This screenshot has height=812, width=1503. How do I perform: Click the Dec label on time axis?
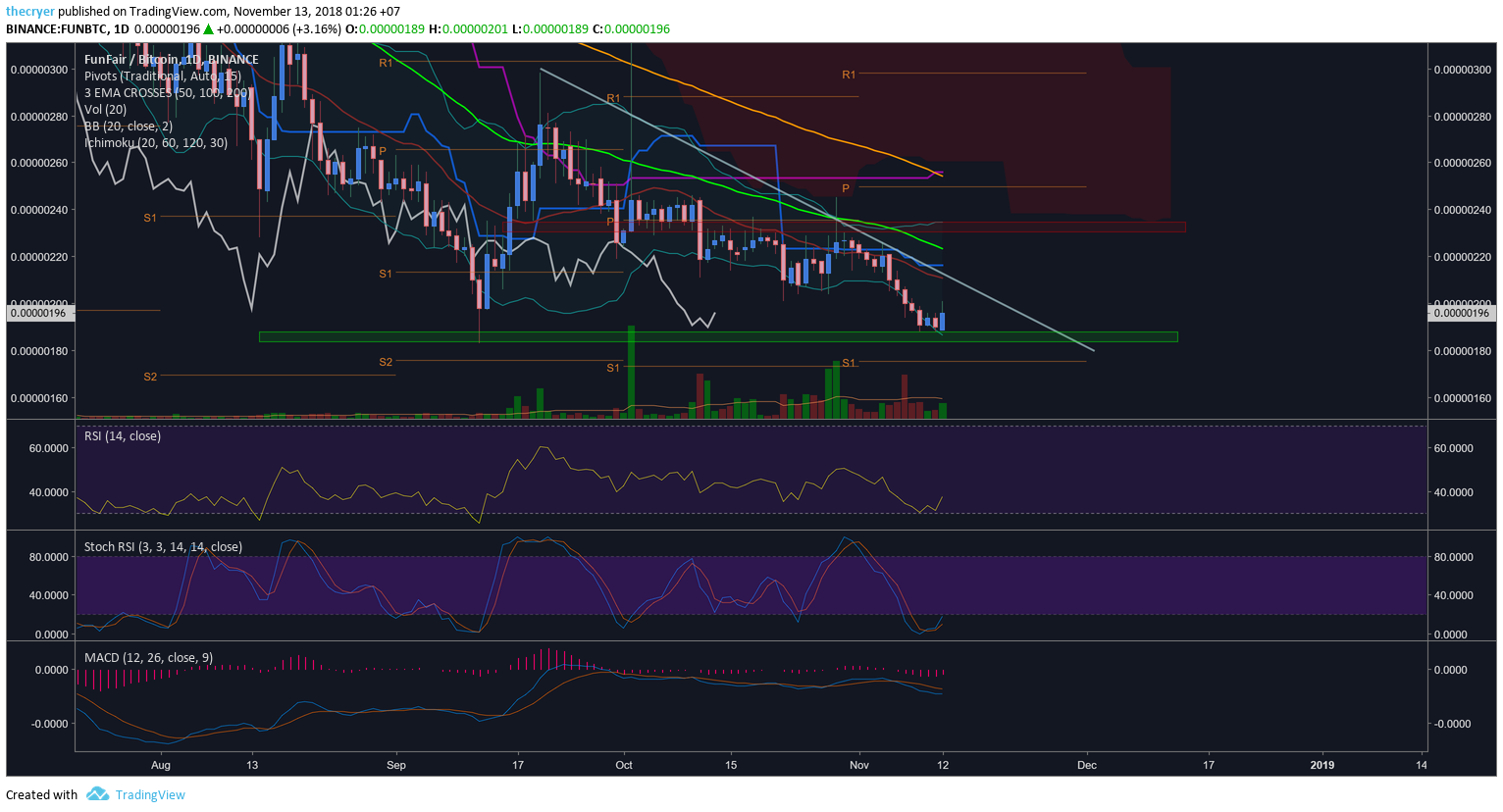pyautogui.click(x=1087, y=765)
